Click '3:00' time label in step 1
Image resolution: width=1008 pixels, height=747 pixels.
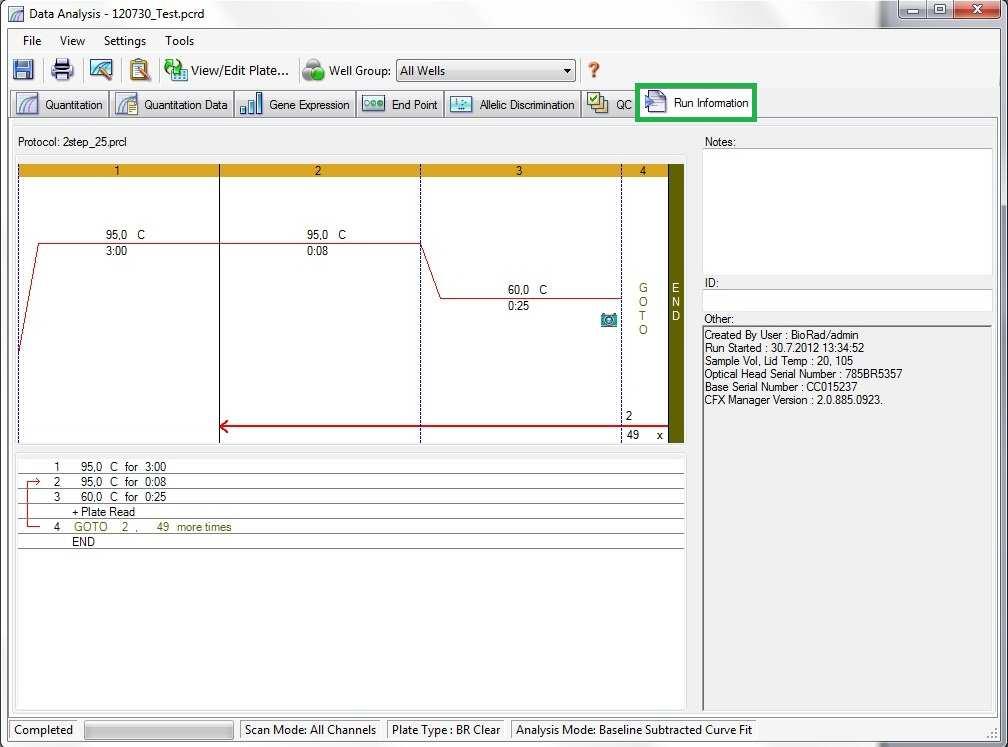click(116, 251)
